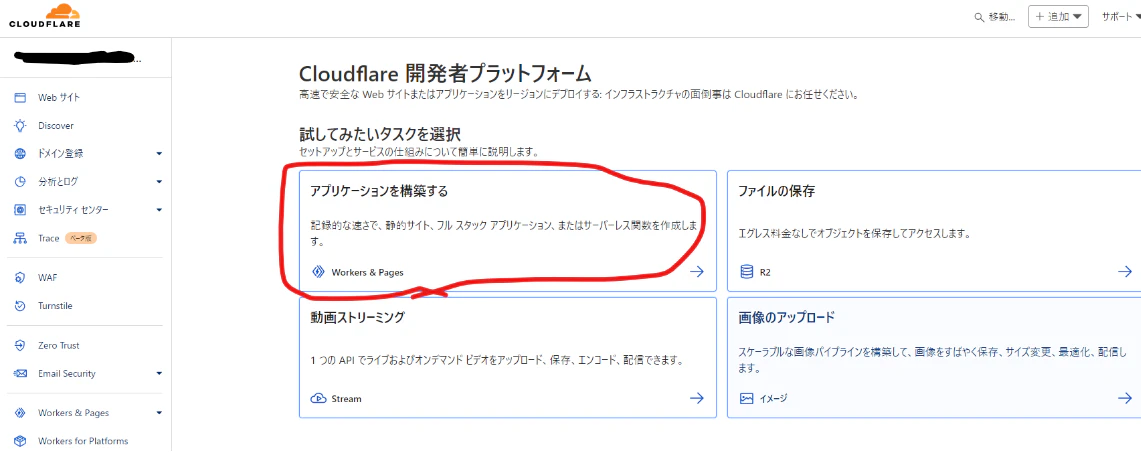Click the セキュリティ センター icon
1141x467 pixels.
(x=20, y=209)
